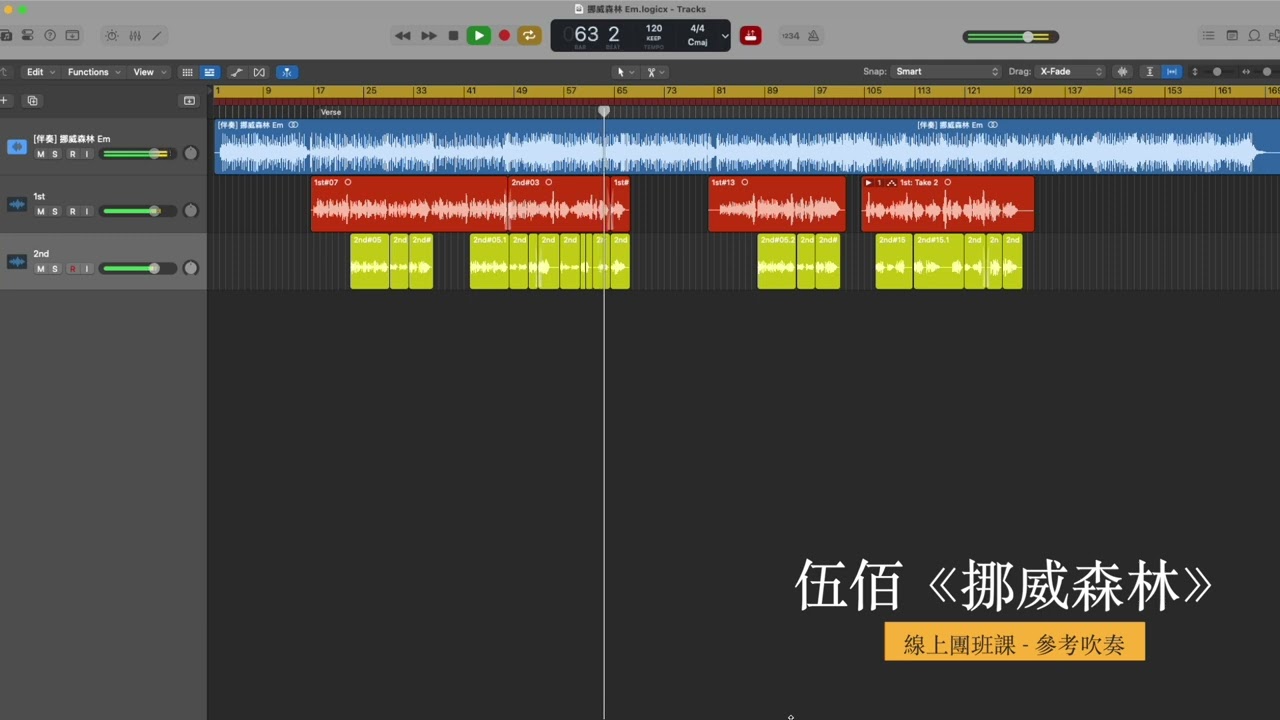Open the Drag dropdown showing X-Fade
The image size is (1280, 720).
(1070, 72)
